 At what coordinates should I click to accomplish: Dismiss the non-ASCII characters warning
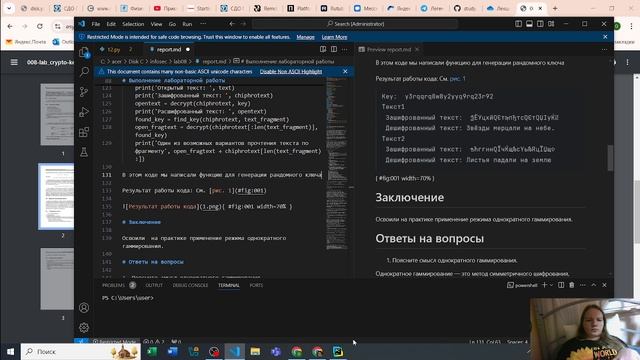click(345, 71)
